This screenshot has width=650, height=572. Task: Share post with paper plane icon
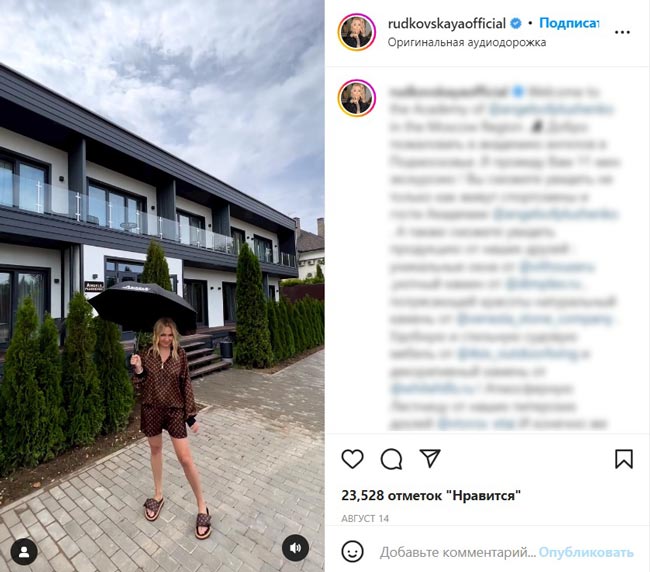pyautogui.click(x=430, y=458)
